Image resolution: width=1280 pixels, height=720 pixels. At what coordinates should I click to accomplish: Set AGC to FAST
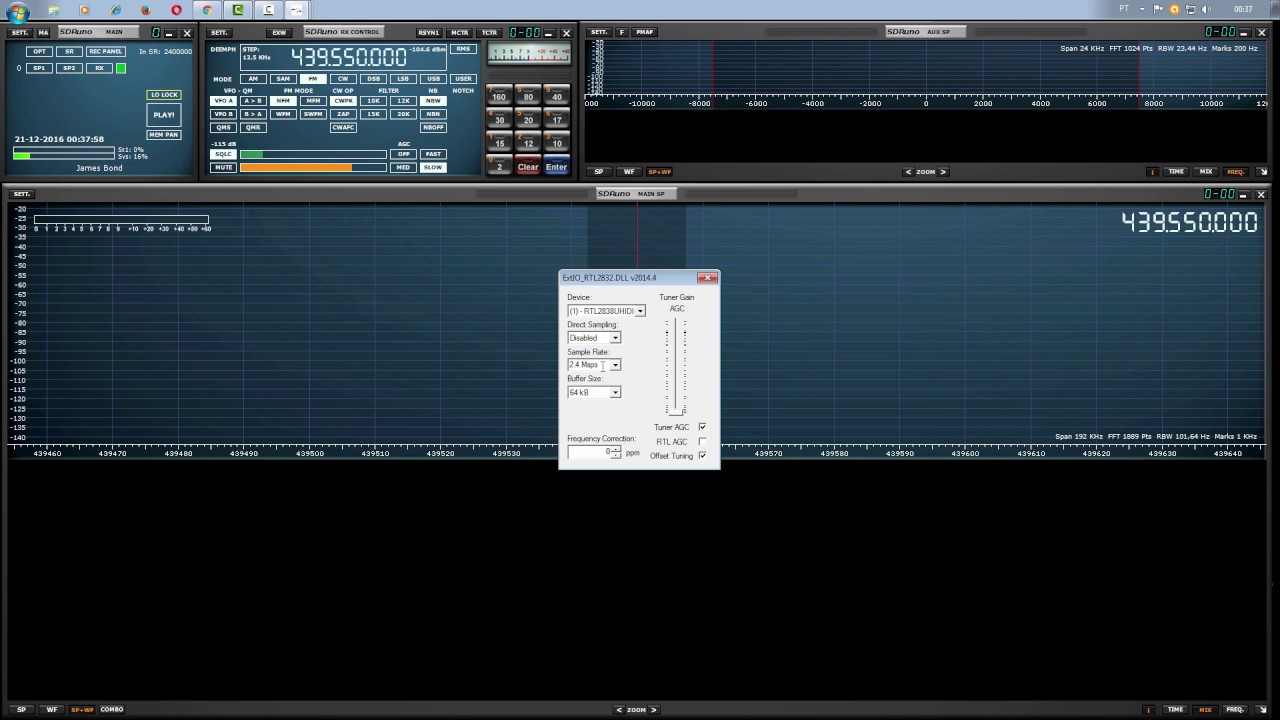[x=433, y=154]
